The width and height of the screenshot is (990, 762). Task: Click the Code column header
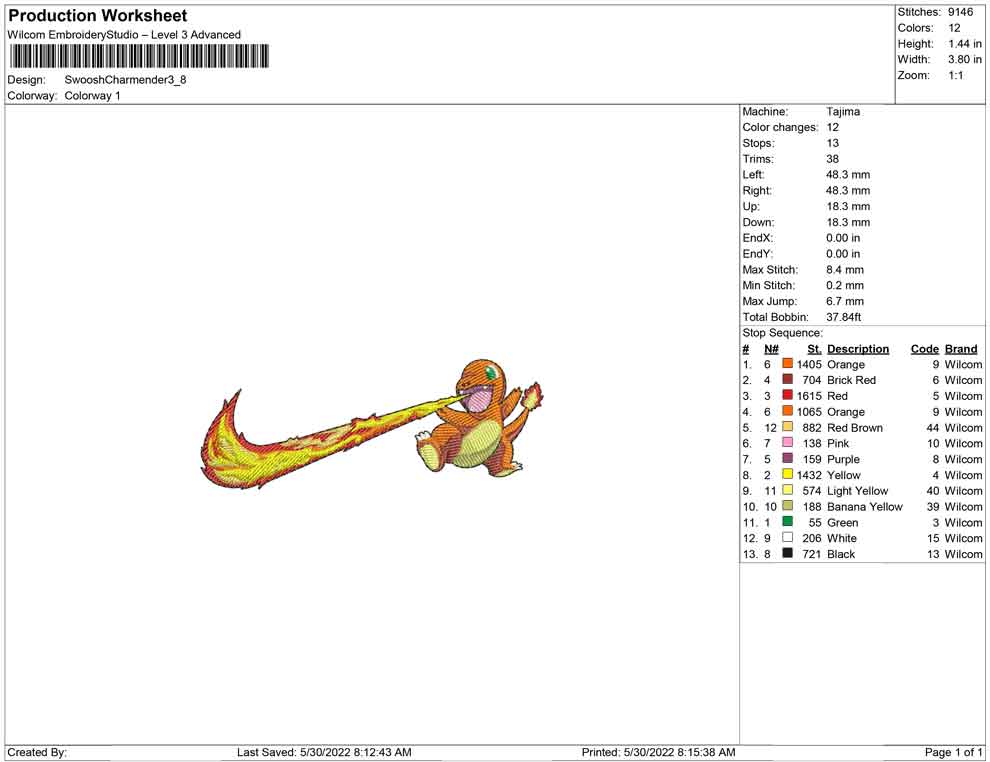coord(925,348)
